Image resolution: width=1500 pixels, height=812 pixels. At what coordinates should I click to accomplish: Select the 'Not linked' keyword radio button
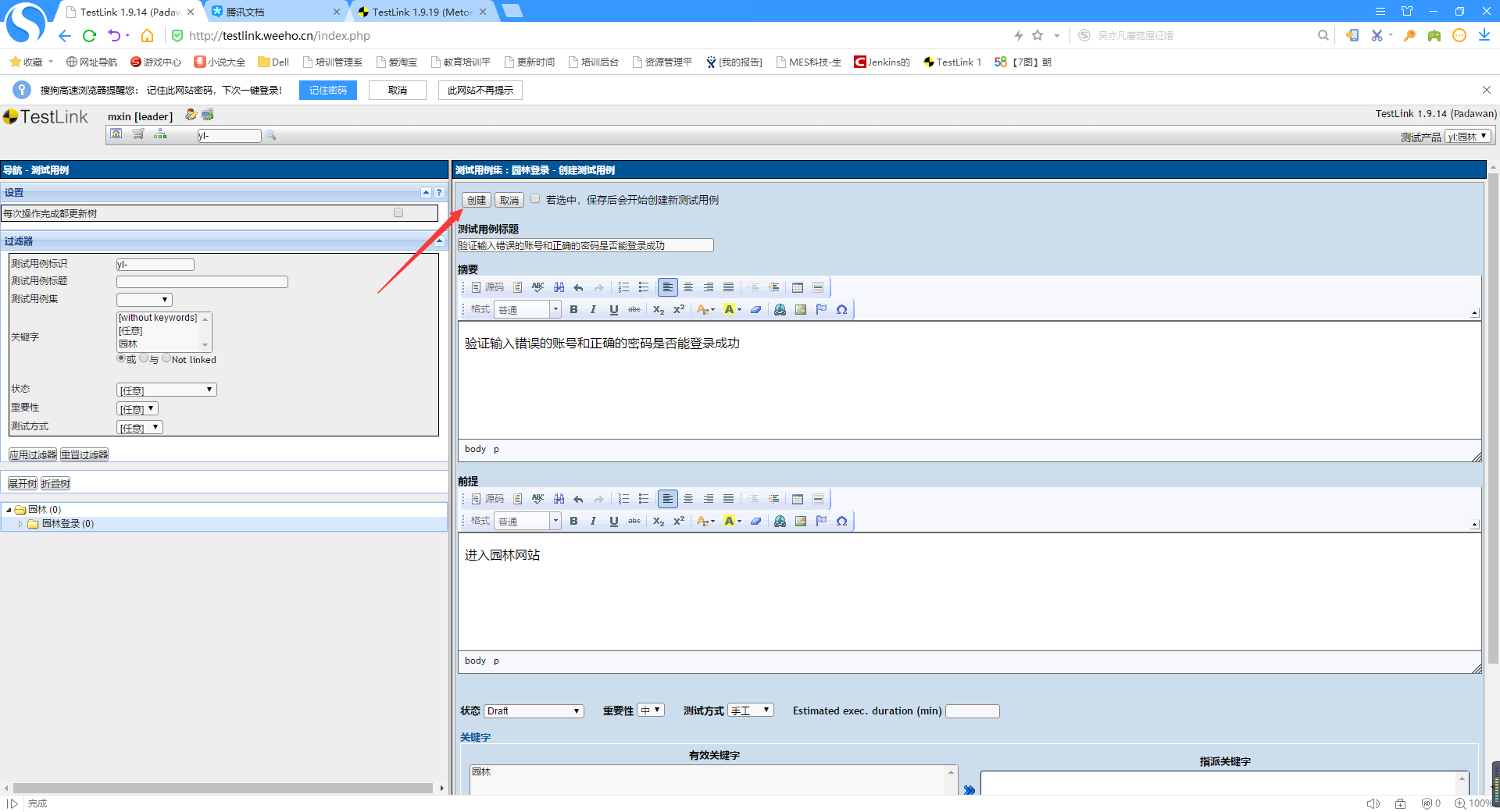click(166, 358)
